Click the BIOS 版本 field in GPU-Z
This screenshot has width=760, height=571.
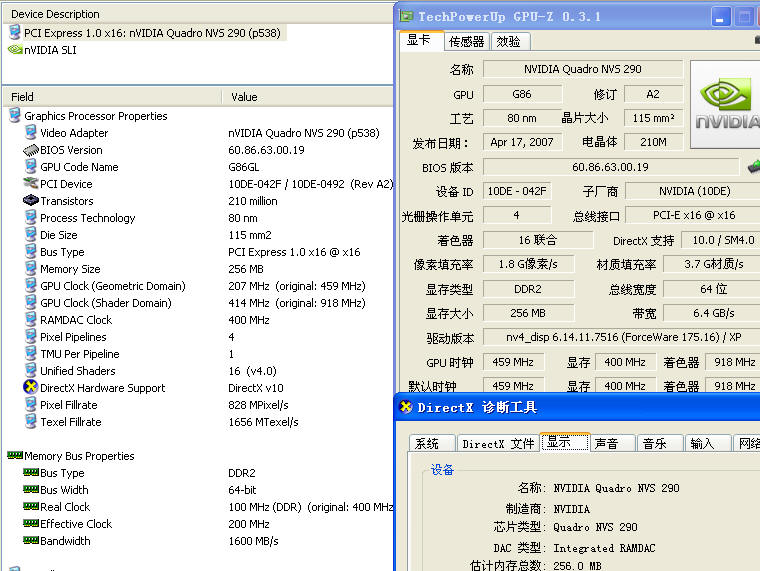click(x=610, y=167)
